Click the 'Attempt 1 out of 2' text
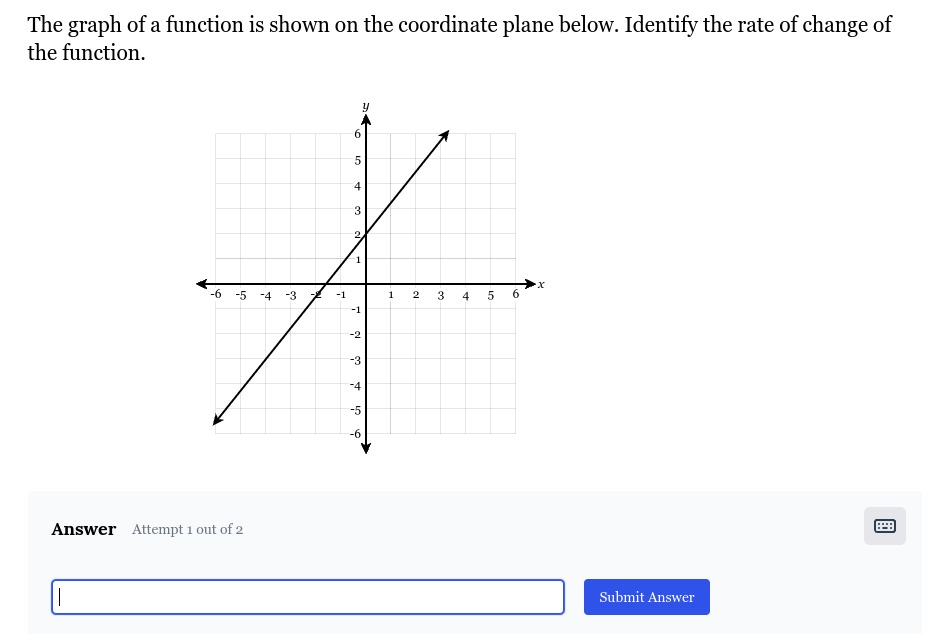The width and height of the screenshot is (929, 634). click(x=187, y=529)
